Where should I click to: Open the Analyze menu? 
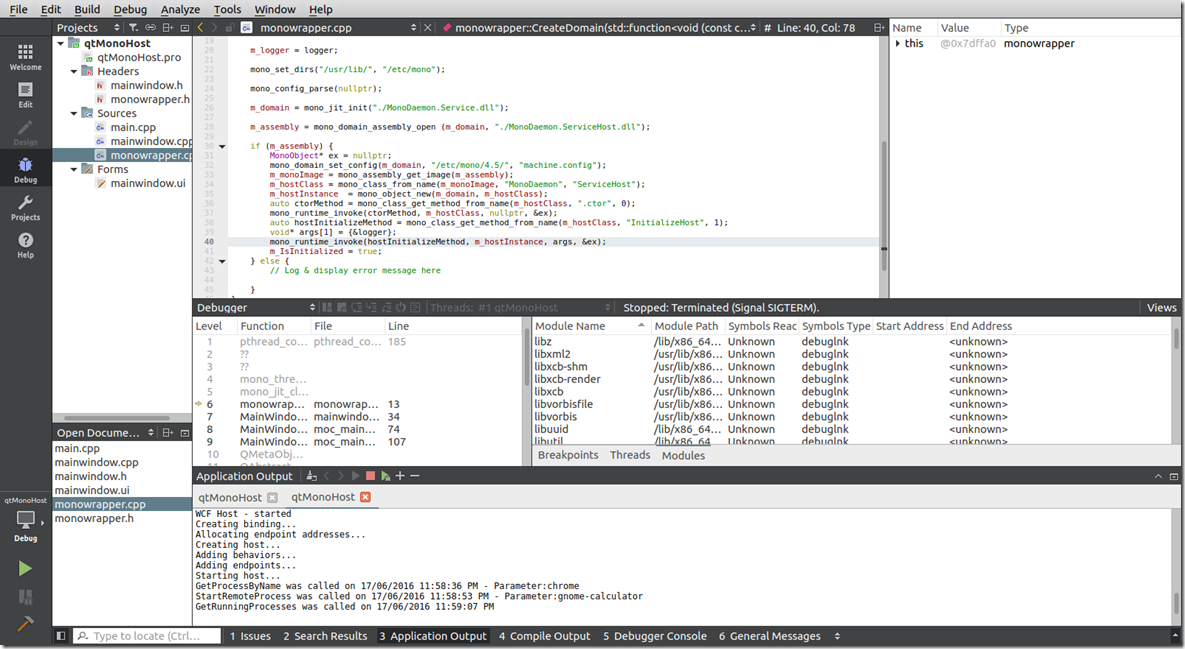(180, 9)
